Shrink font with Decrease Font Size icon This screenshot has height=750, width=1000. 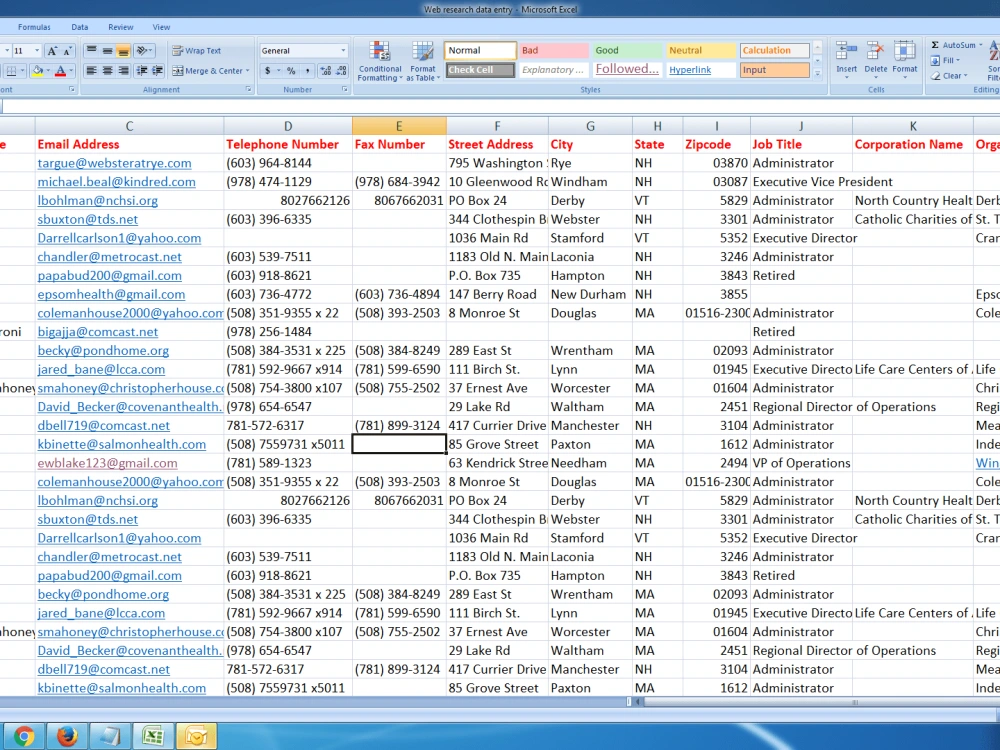68,51
